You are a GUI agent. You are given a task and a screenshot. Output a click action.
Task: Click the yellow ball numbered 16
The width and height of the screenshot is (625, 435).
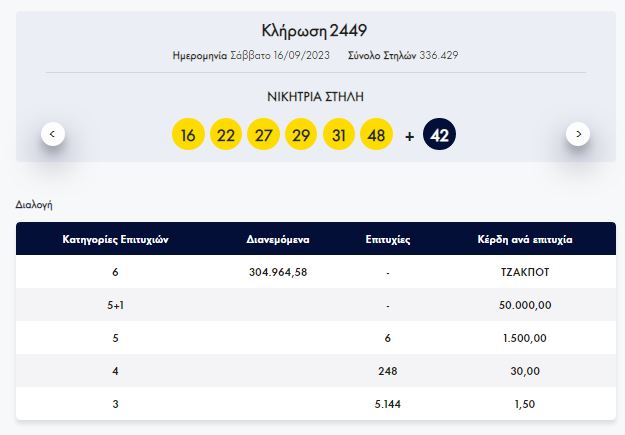pyautogui.click(x=187, y=135)
